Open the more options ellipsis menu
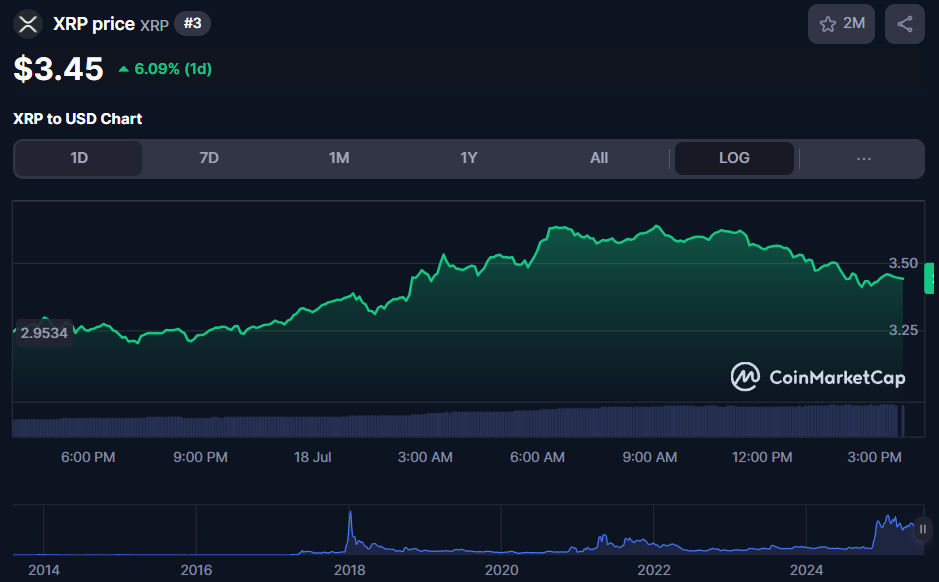Screen dimensions: 939x582 click(x=864, y=158)
